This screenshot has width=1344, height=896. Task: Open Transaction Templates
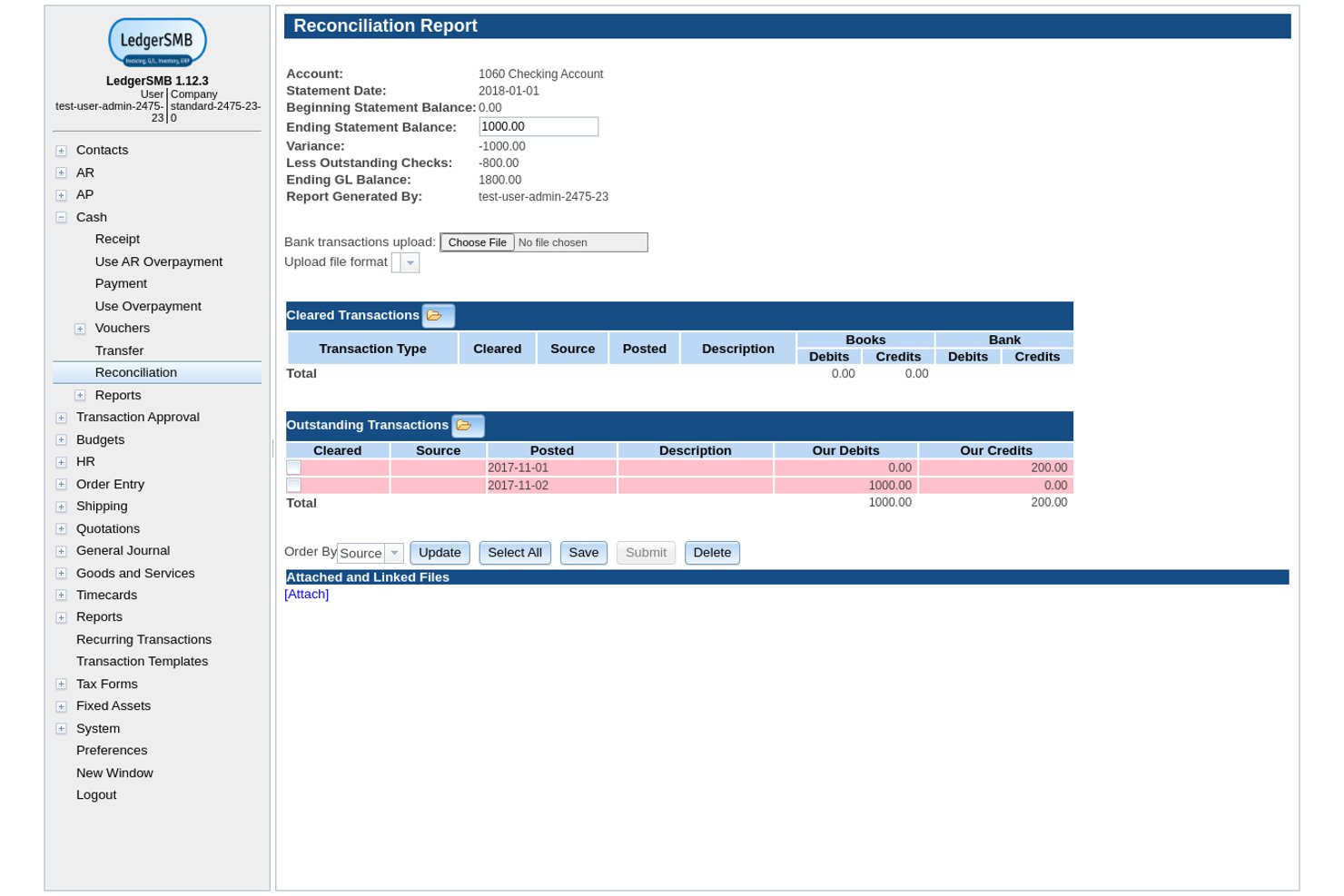pos(142,661)
